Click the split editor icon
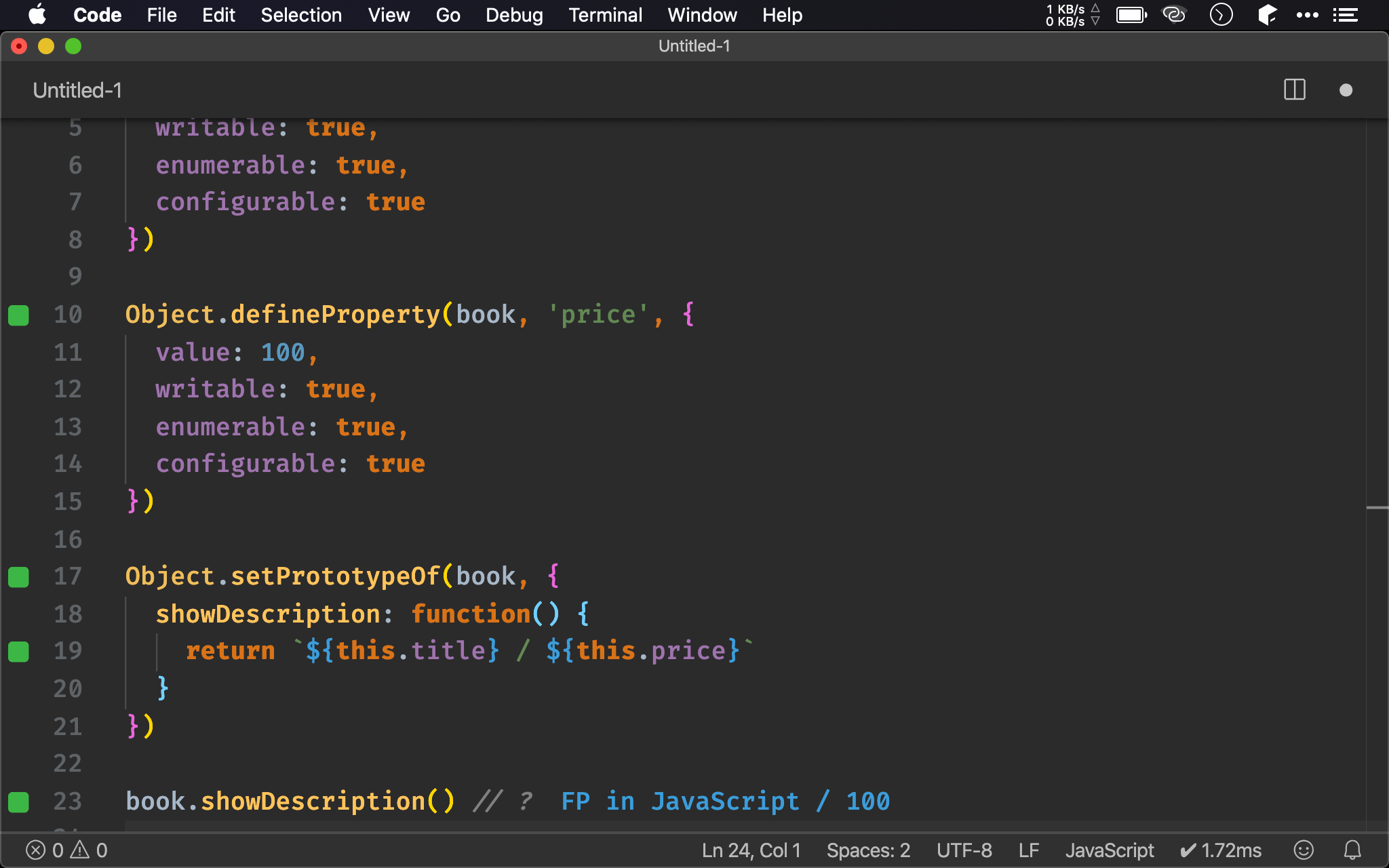The width and height of the screenshot is (1389, 868). coord(1294,90)
